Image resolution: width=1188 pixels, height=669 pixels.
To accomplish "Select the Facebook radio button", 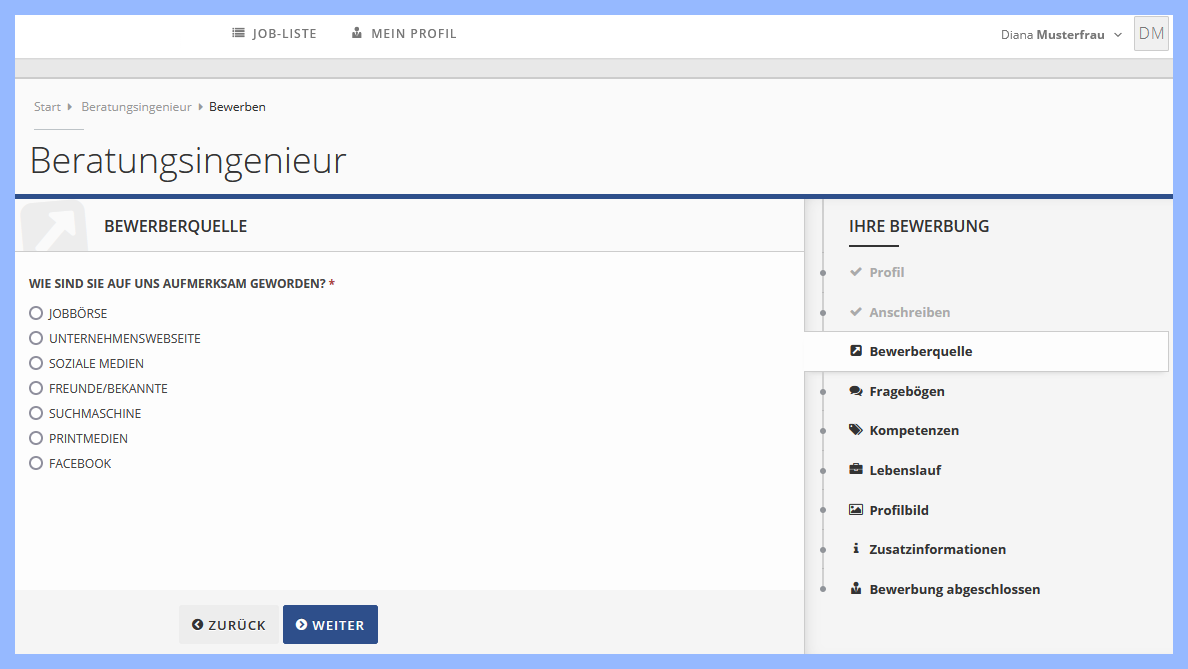I will tap(35, 463).
